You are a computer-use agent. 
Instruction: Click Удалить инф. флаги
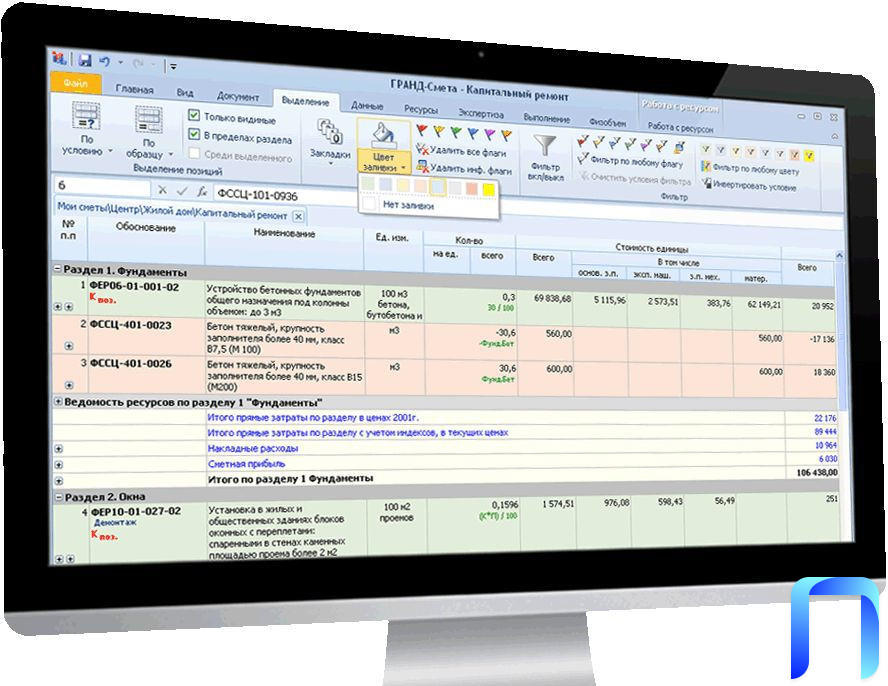(464, 168)
